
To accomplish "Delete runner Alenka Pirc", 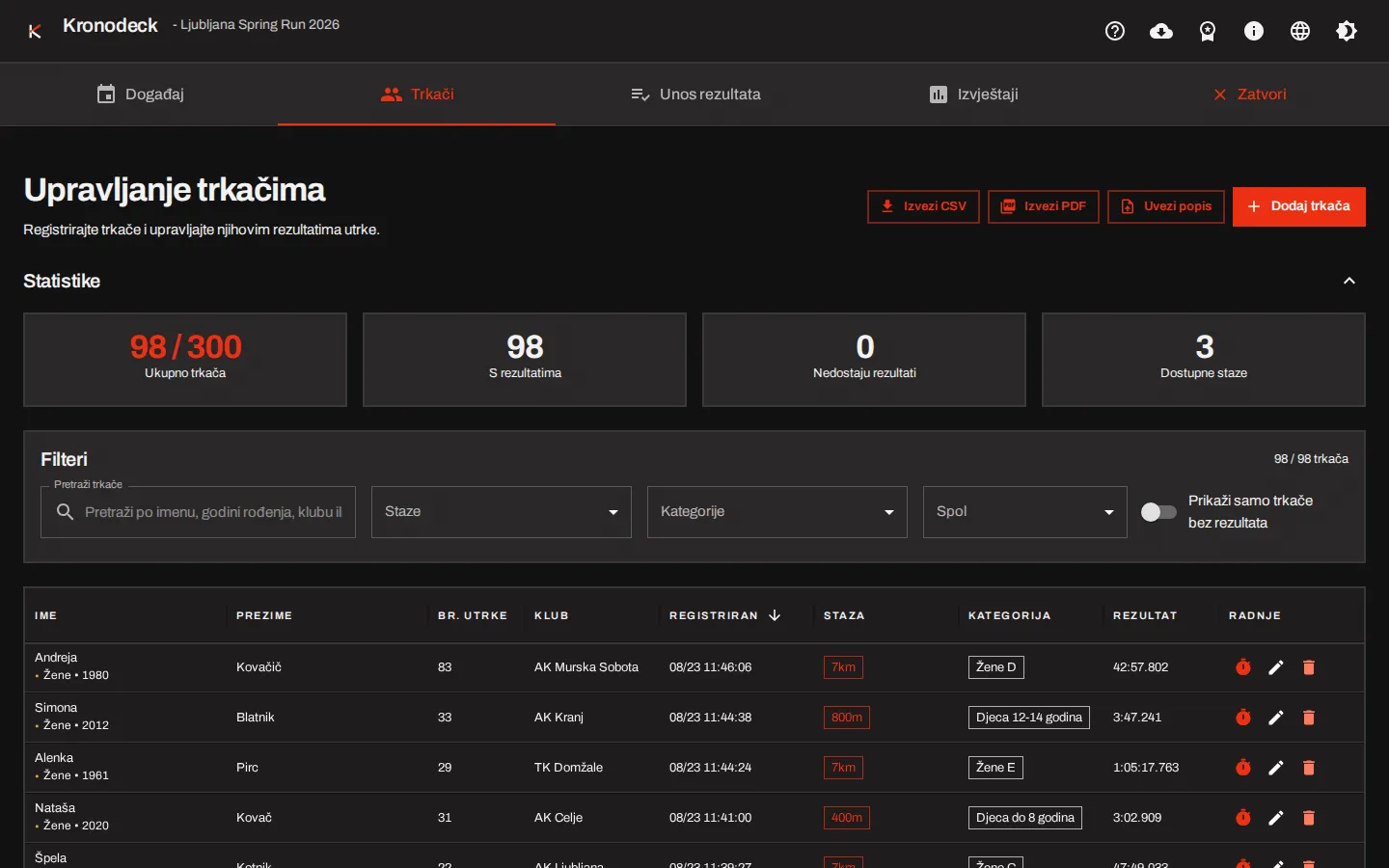I will pyautogui.click(x=1309, y=768).
